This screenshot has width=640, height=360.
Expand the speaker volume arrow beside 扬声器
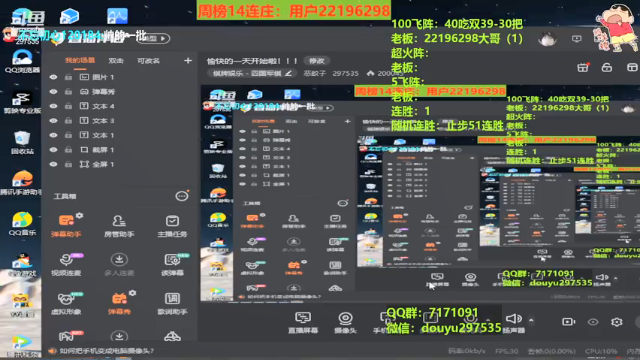(x=531, y=320)
